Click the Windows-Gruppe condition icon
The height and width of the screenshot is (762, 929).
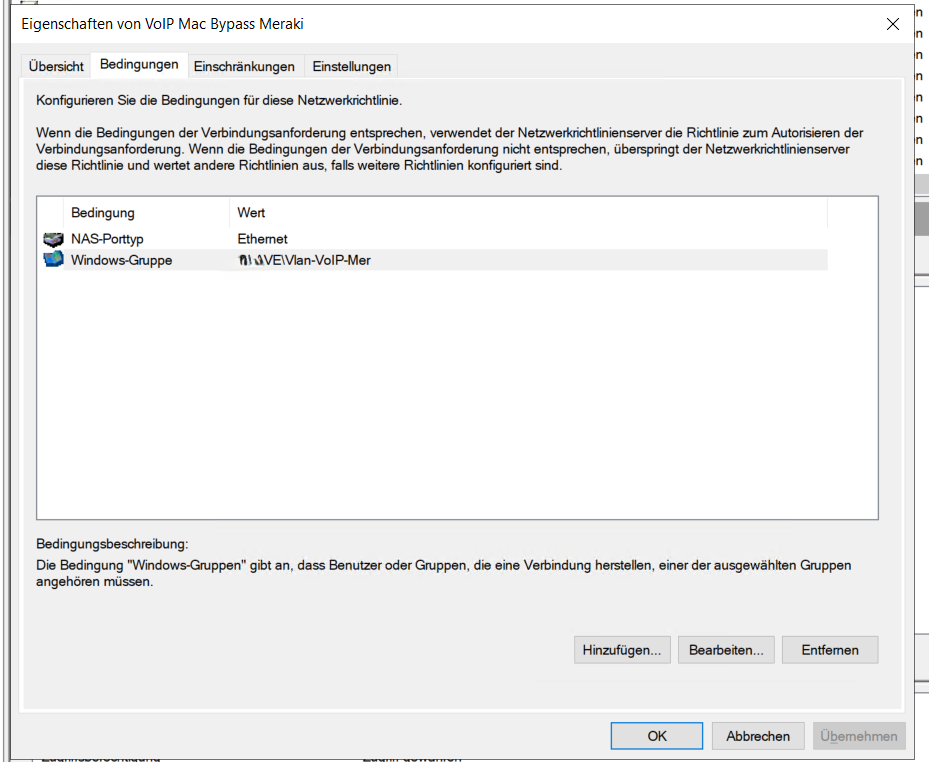pos(53,260)
